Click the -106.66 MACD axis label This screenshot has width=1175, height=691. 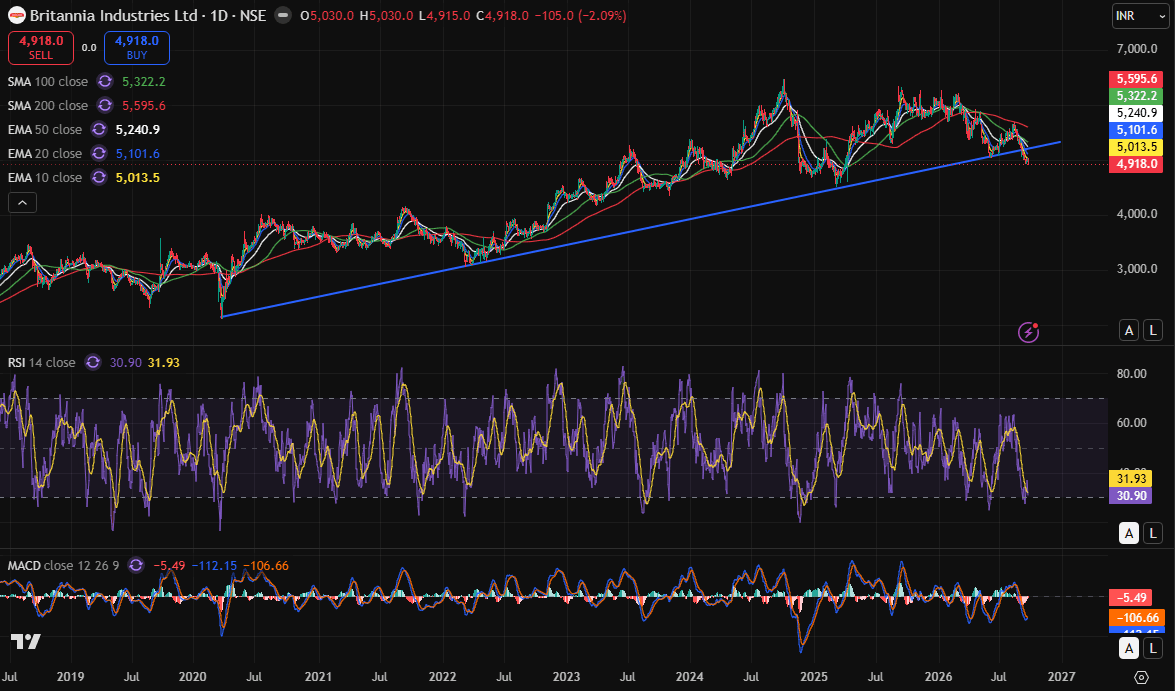pos(1137,618)
